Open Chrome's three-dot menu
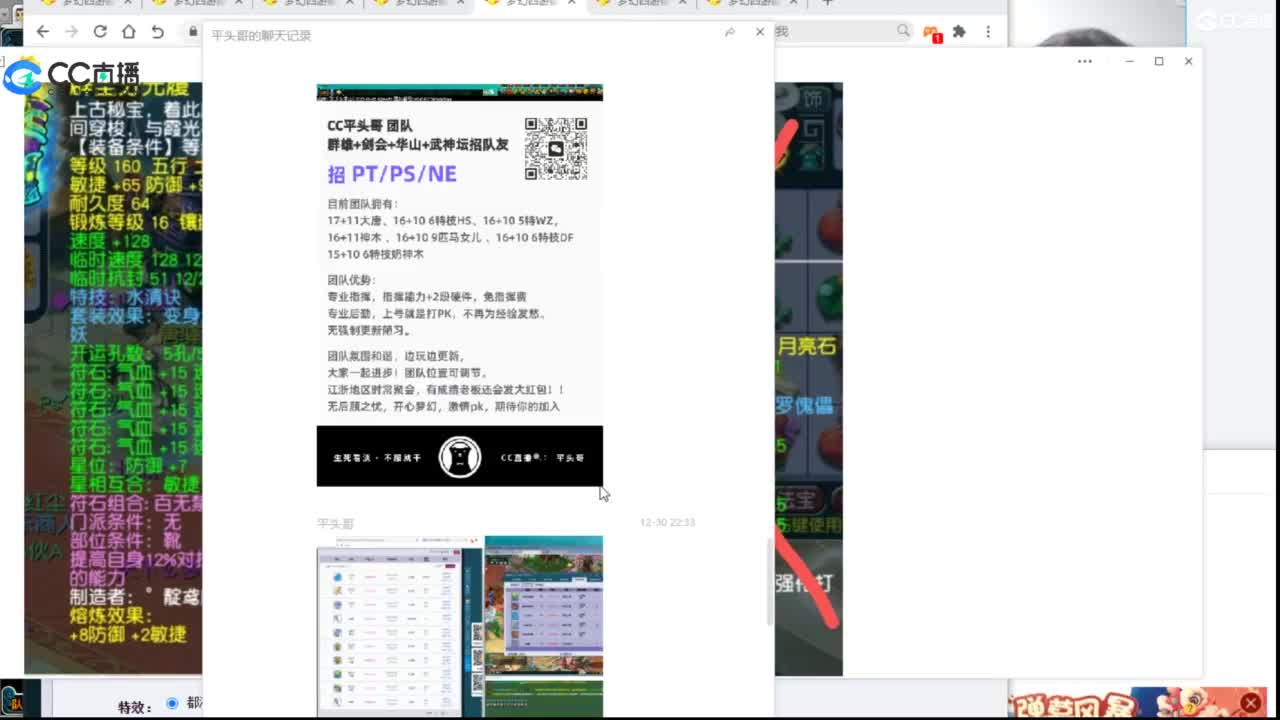 pyautogui.click(x=987, y=32)
